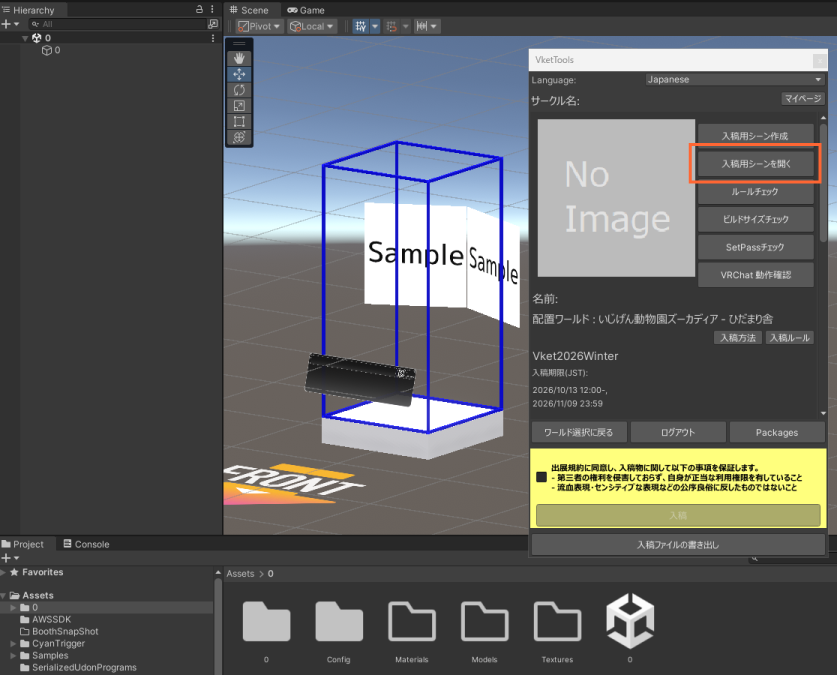
Task: Select the Materials folder icon
Action: (x=412, y=621)
